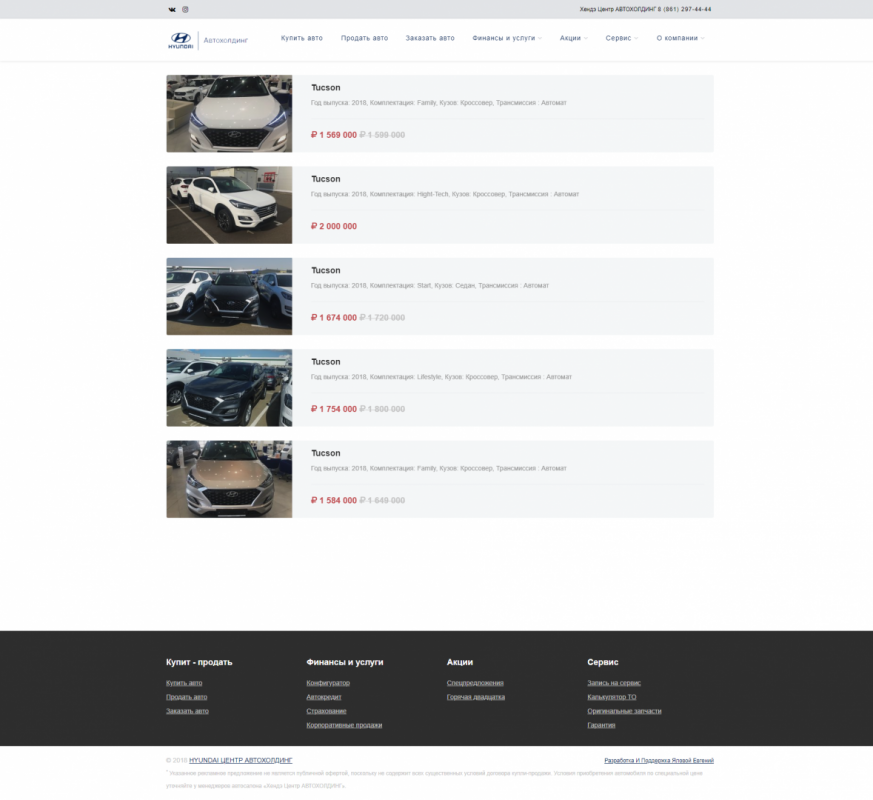Click the Купит - продать footer heading

[x=199, y=662]
